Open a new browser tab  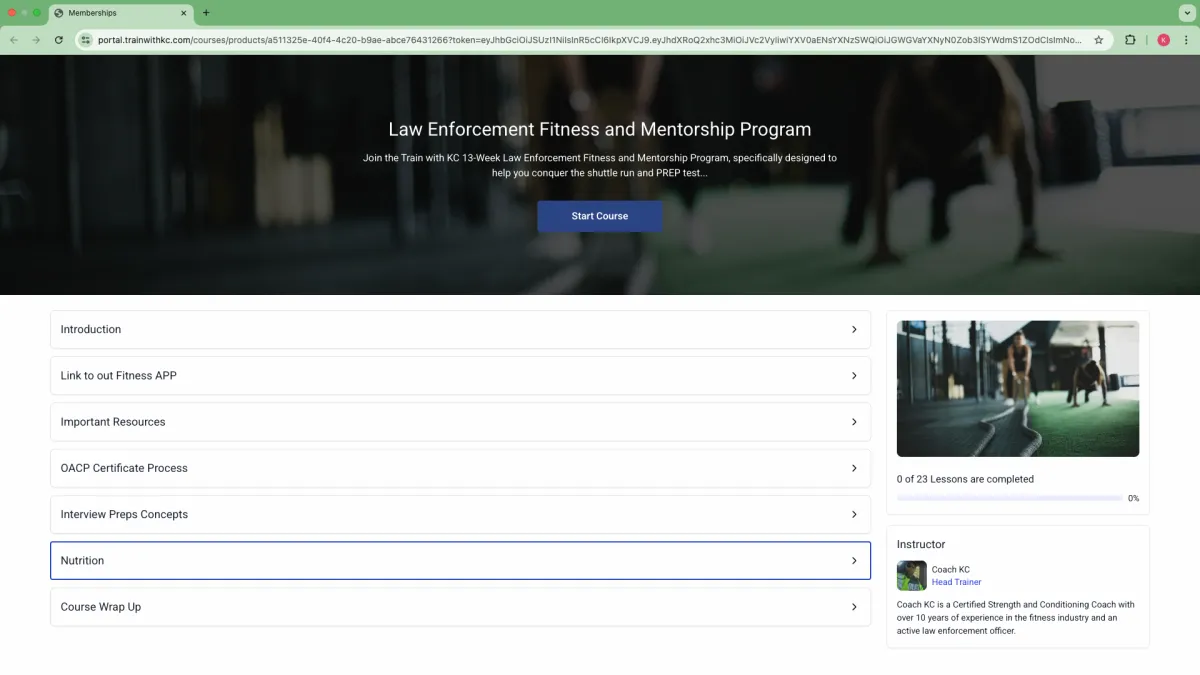(x=206, y=13)
